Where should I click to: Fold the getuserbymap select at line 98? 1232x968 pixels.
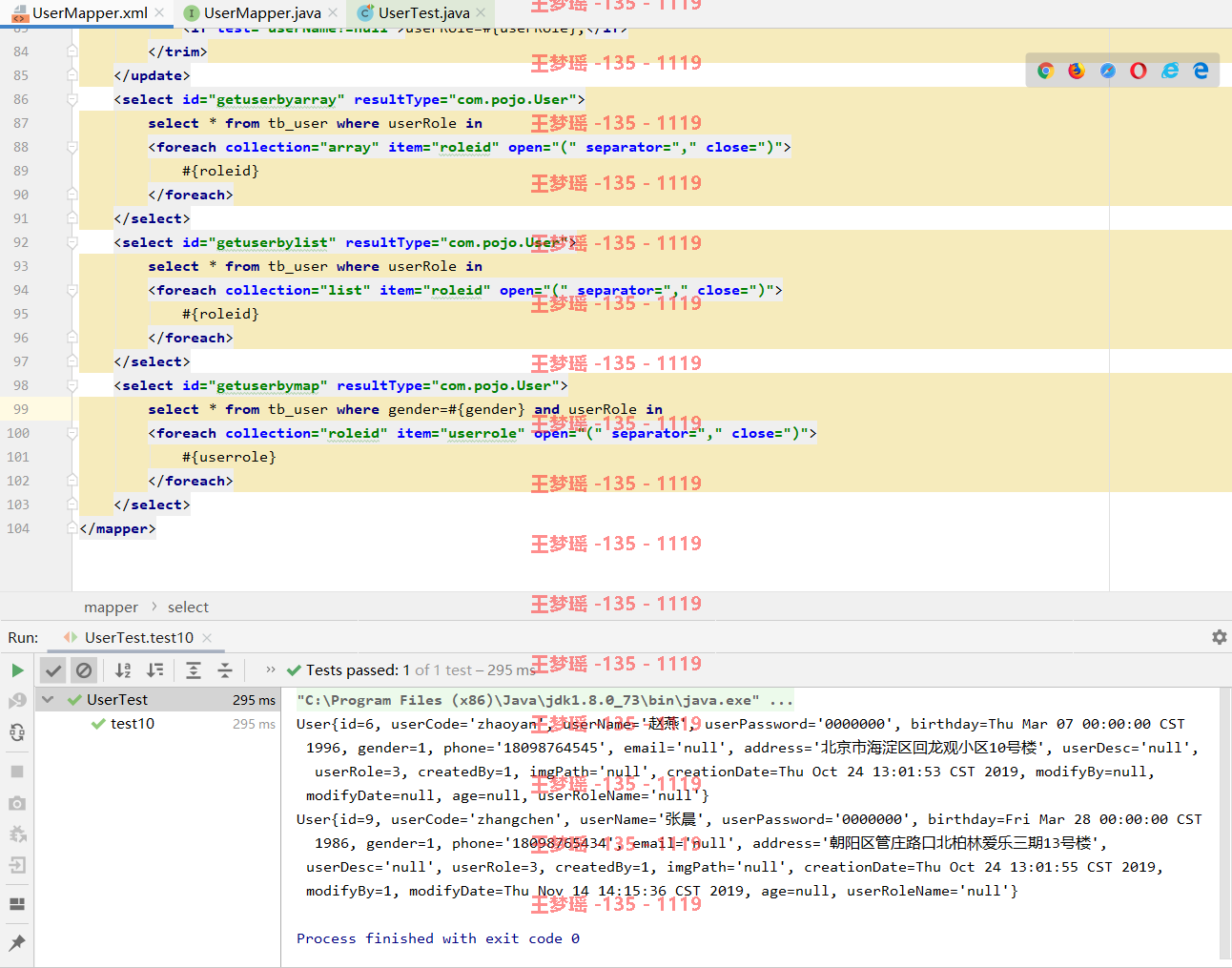(x=72, y=385)
